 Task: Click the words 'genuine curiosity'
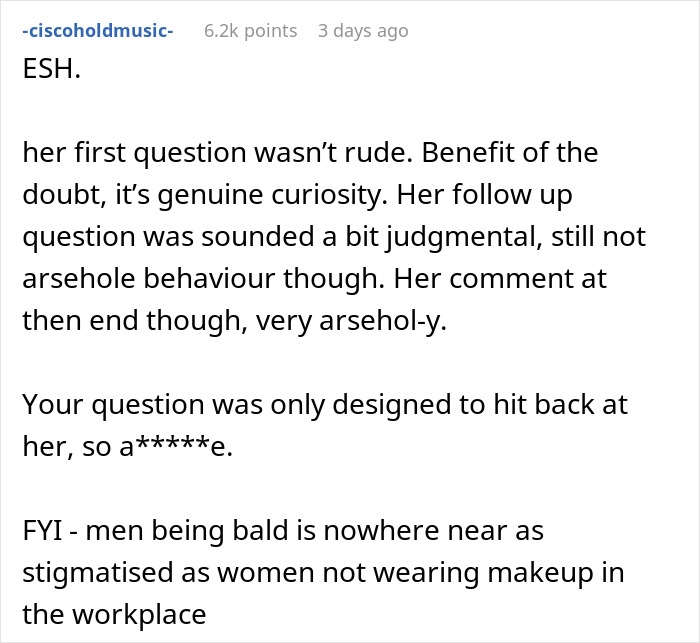[x=272, y=195]
